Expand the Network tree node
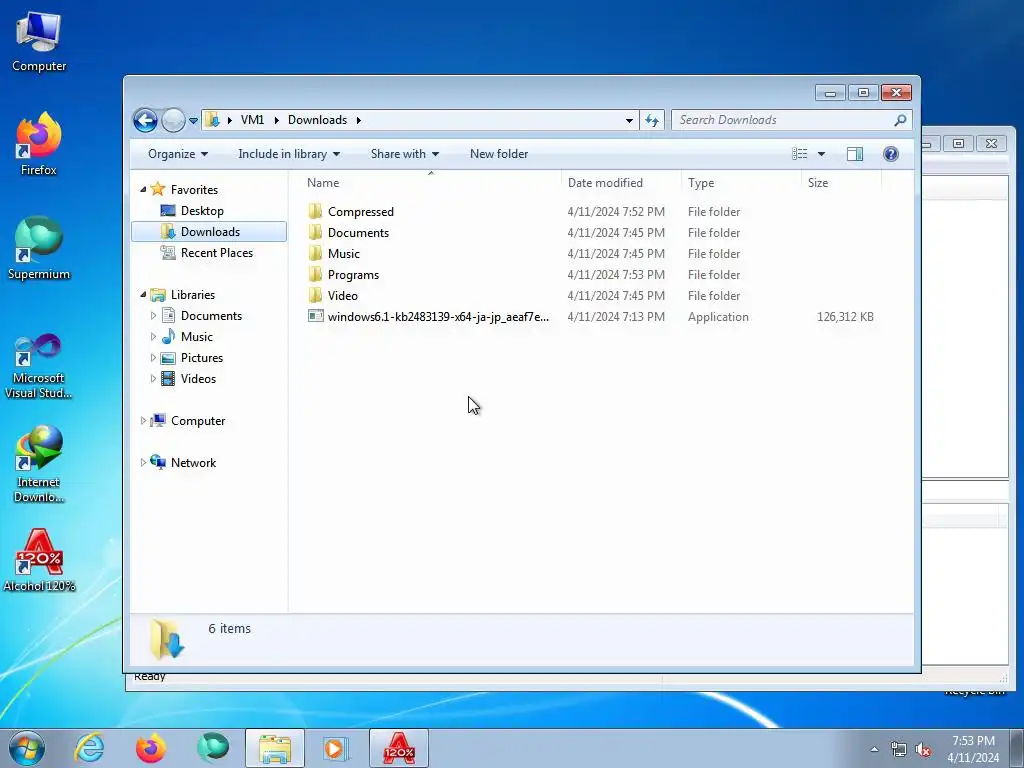The width and height of the screenshot is (1024, 768). 144,462
